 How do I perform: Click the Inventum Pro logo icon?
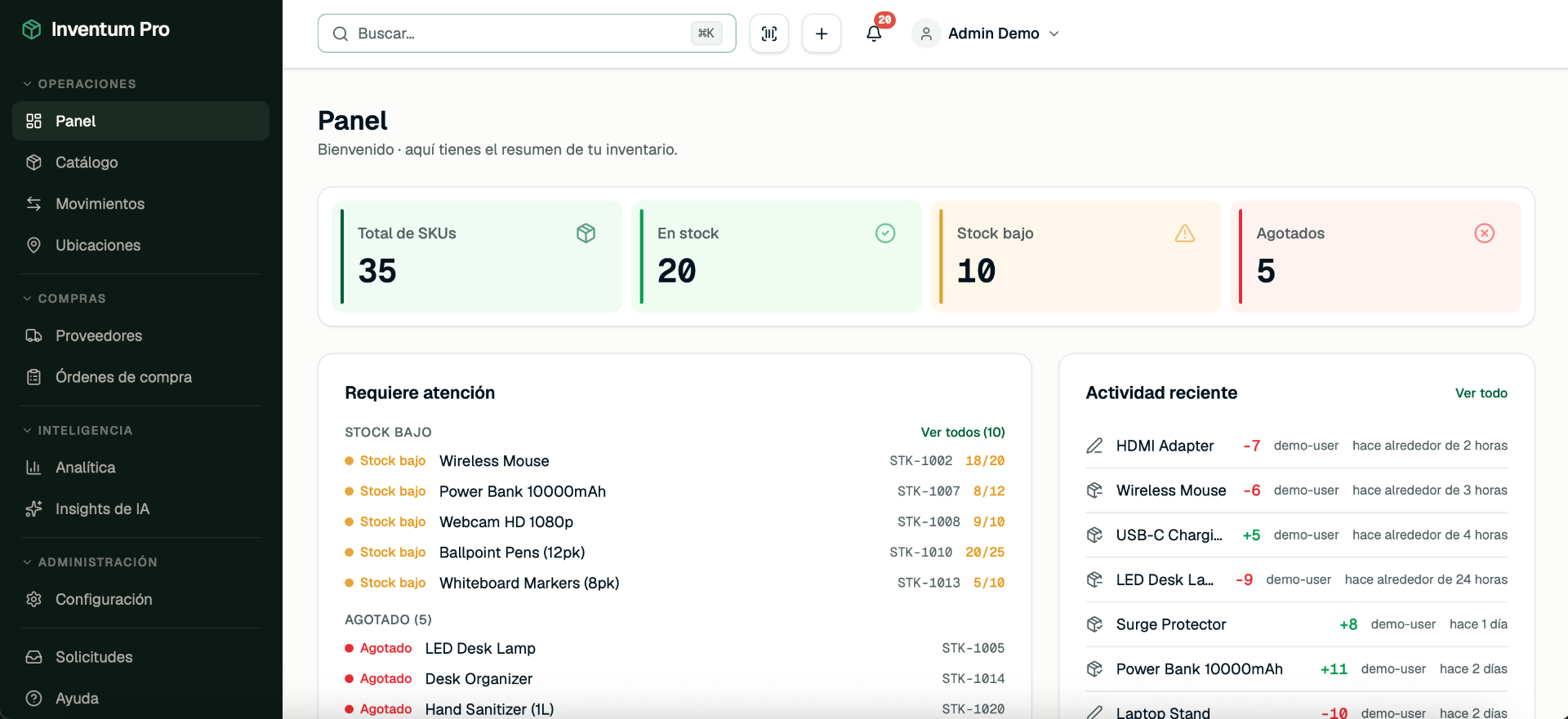point(32,29)
